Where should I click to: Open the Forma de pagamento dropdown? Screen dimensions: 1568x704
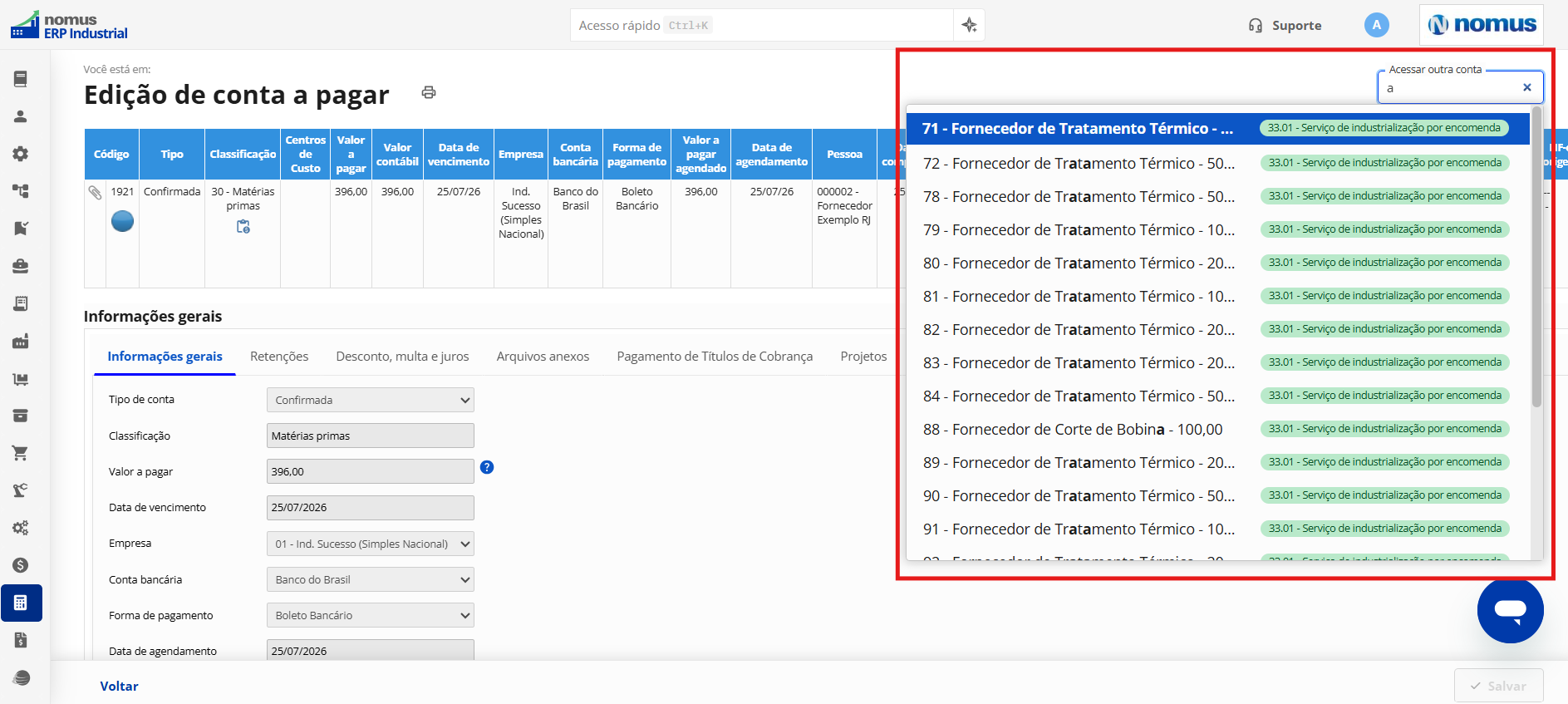371,615
